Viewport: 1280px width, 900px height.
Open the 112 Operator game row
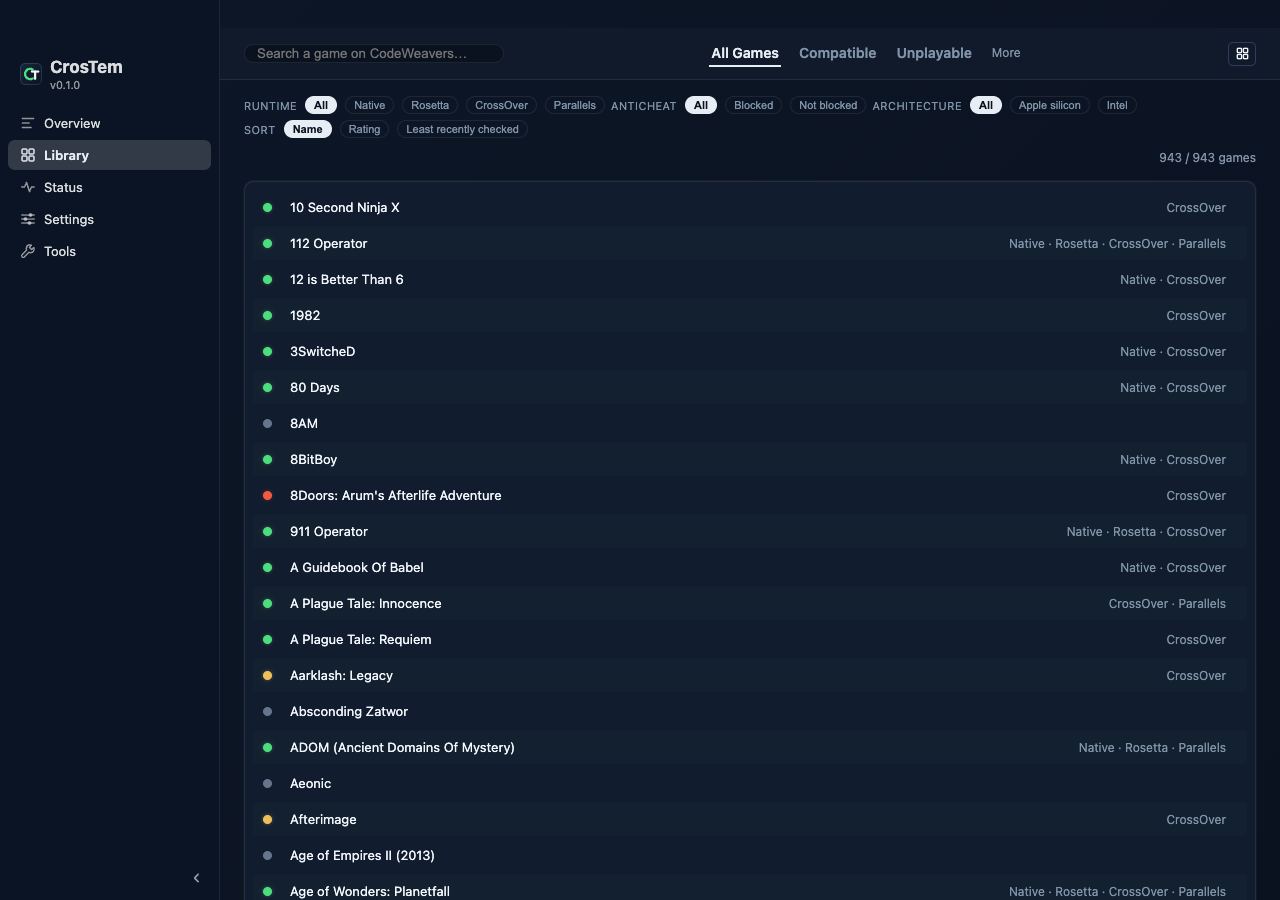click(x=749, y=244)
